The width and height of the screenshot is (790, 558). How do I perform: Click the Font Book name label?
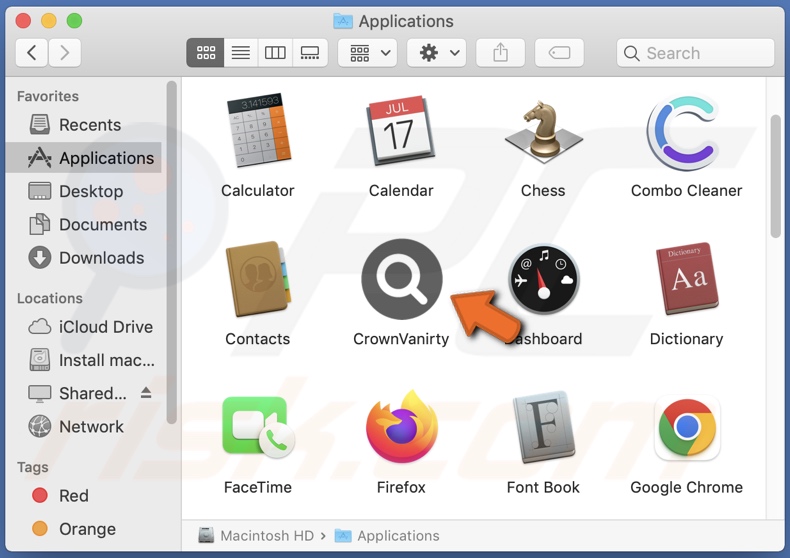pos(543,487)
